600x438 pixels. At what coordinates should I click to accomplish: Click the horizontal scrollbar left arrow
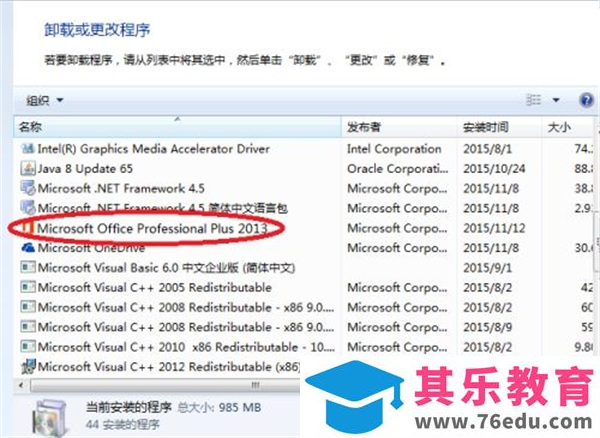[21, 385]
